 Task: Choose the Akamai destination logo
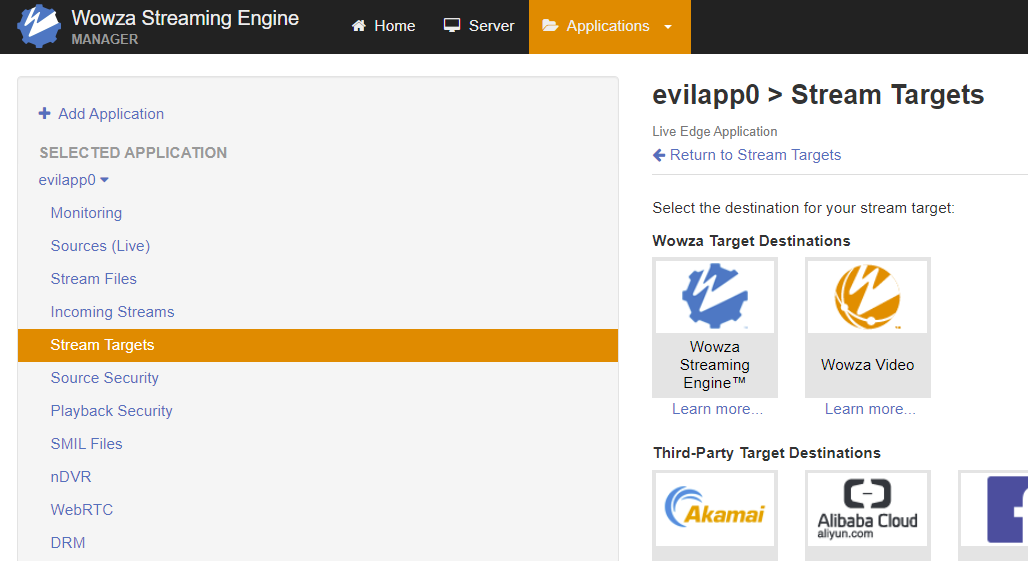click(715, 509)
